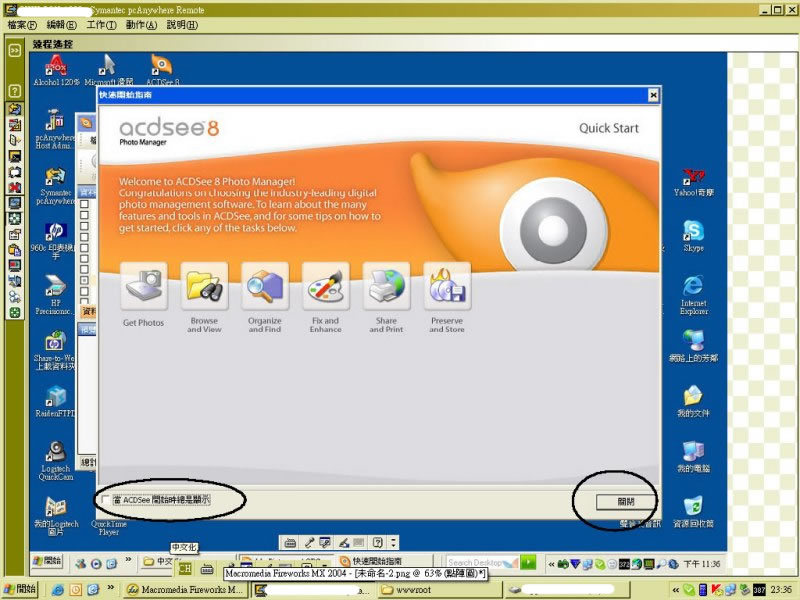Select the Skype desktop icon

click(x=693, y=236)
